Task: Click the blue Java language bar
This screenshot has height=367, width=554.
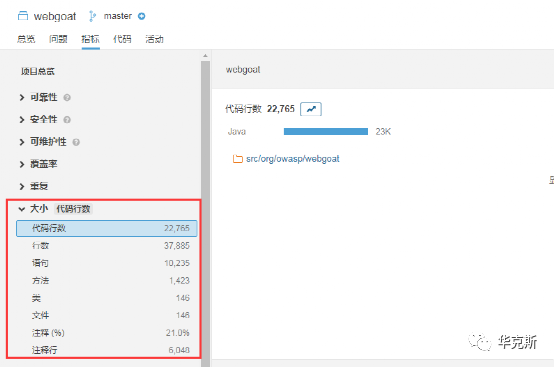Action: click(x=326, y=132)
